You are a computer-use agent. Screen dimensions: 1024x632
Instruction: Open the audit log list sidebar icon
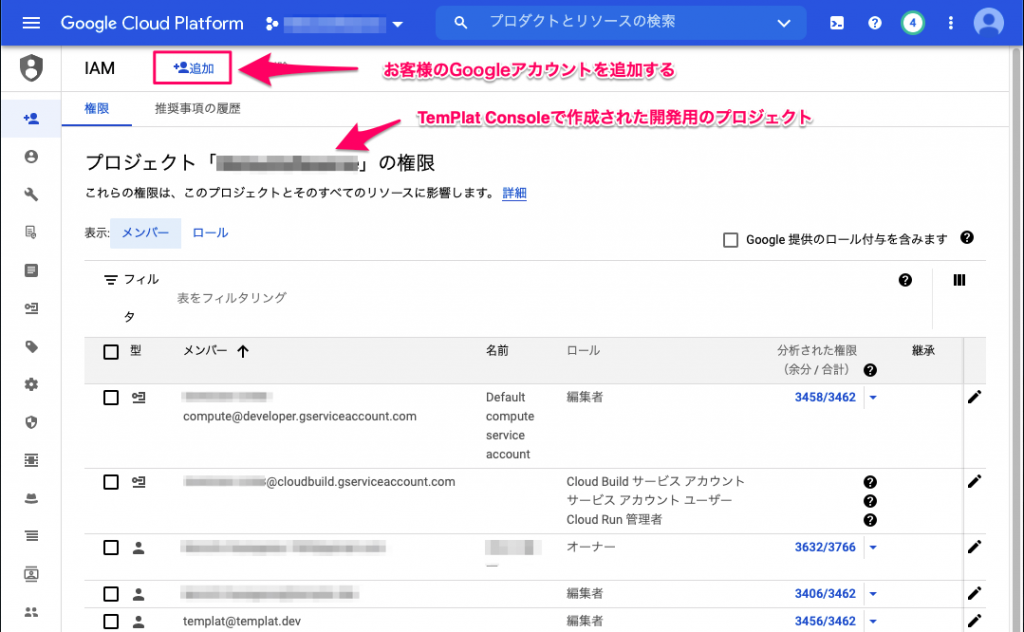tap(31, 270)
